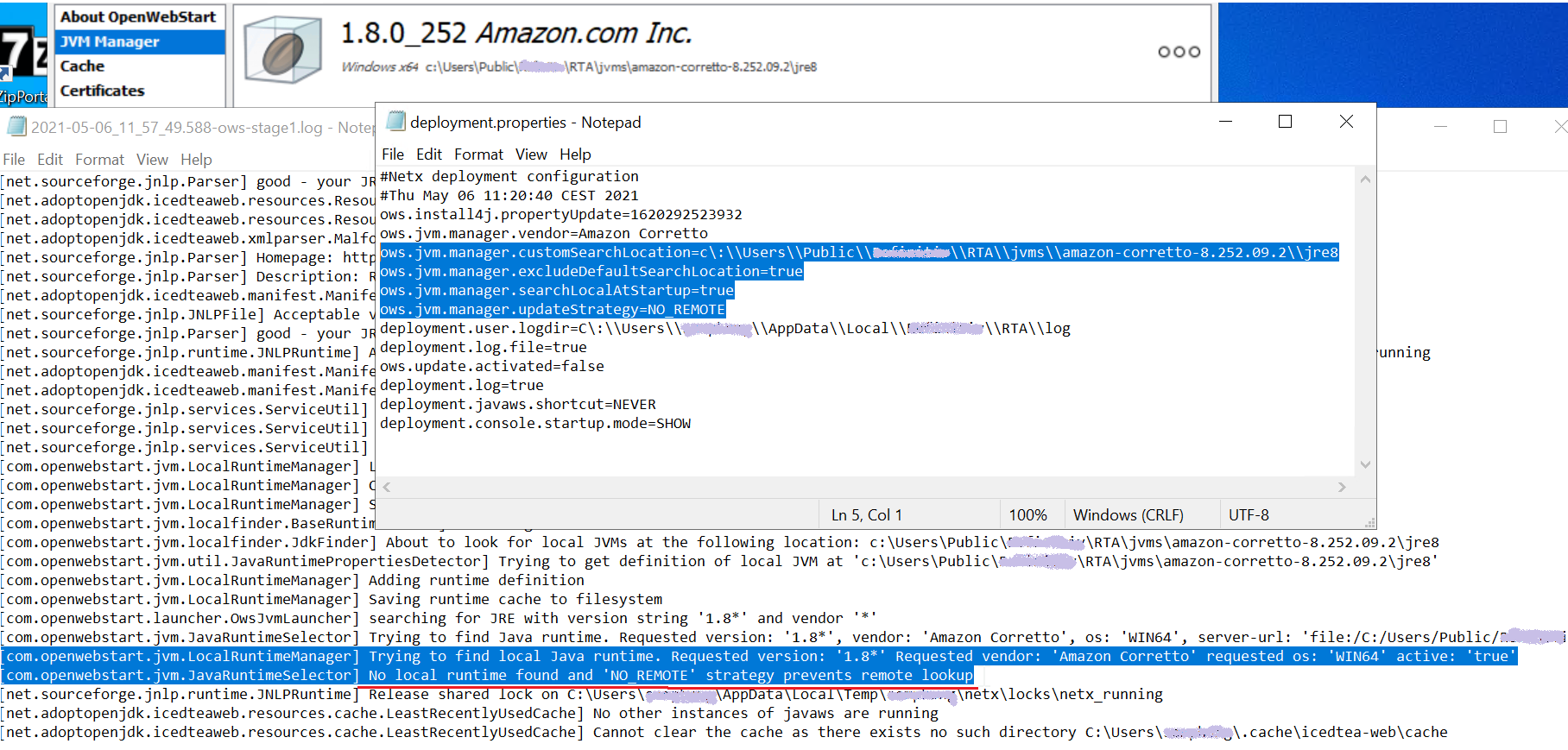Open View menu in deployment.properties Notepad
The image size is (1568, 750).
[531, 154]
